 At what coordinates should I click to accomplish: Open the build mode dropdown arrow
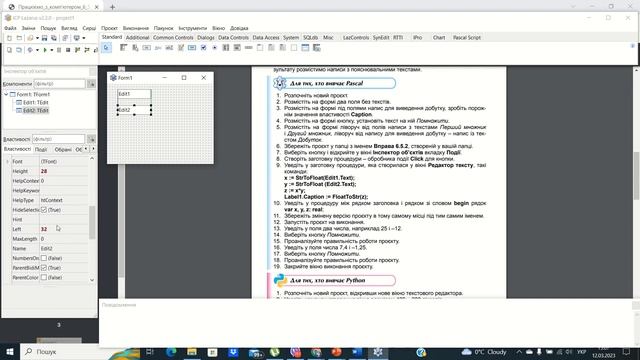click(37, 50)
